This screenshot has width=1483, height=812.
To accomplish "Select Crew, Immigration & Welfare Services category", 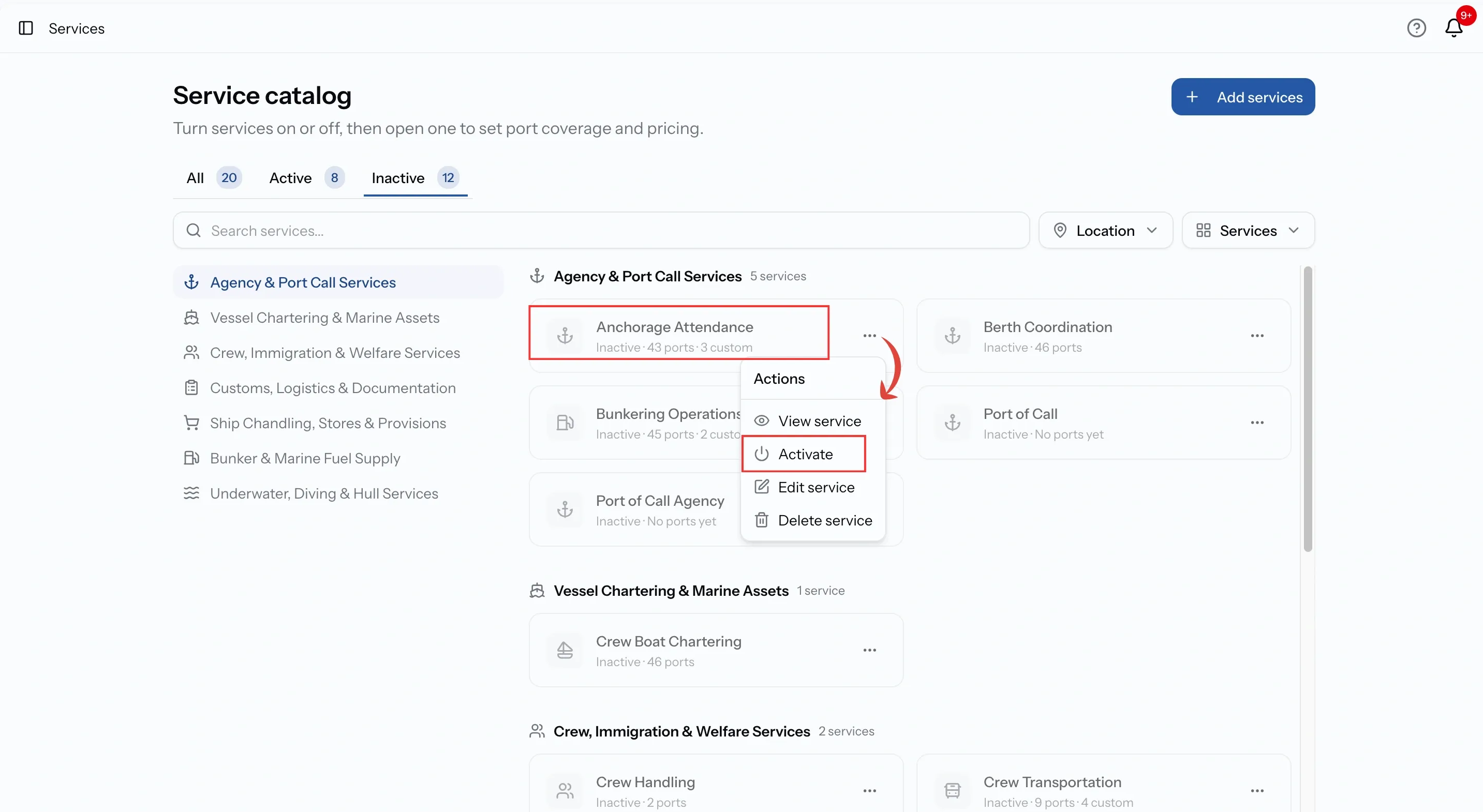I will pyautogui.click(x=338, y=353).
